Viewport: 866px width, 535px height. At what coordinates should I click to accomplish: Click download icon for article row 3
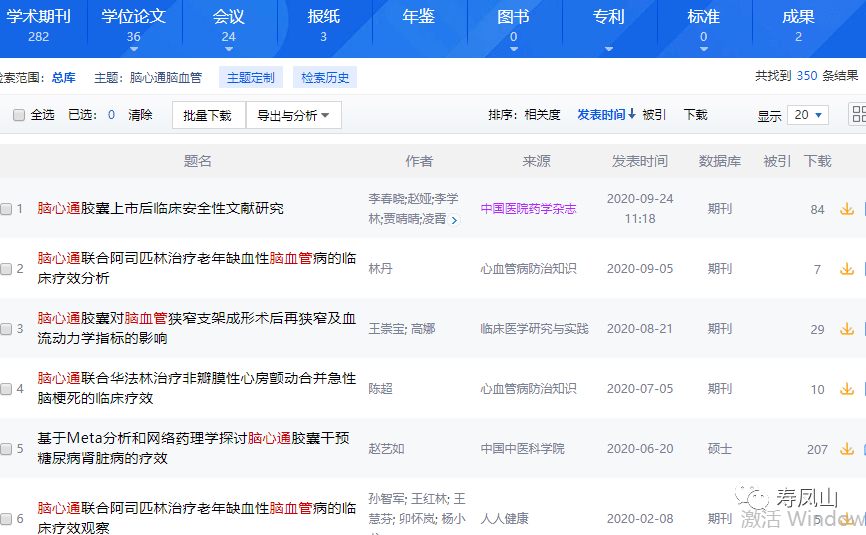(846, 329)
